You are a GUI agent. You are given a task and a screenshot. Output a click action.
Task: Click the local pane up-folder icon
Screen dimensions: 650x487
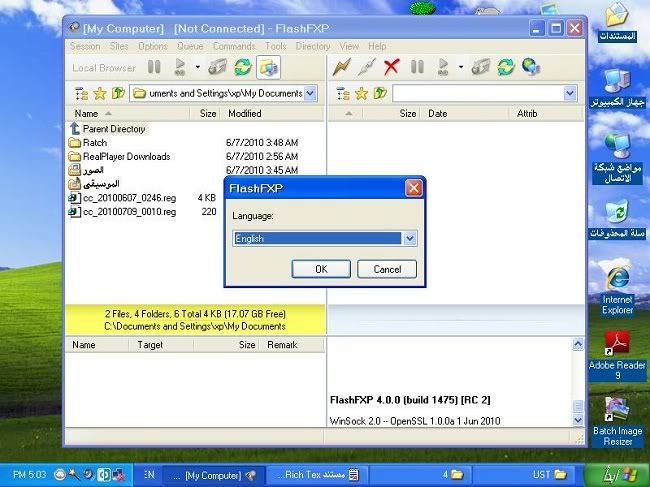point(118,93)
